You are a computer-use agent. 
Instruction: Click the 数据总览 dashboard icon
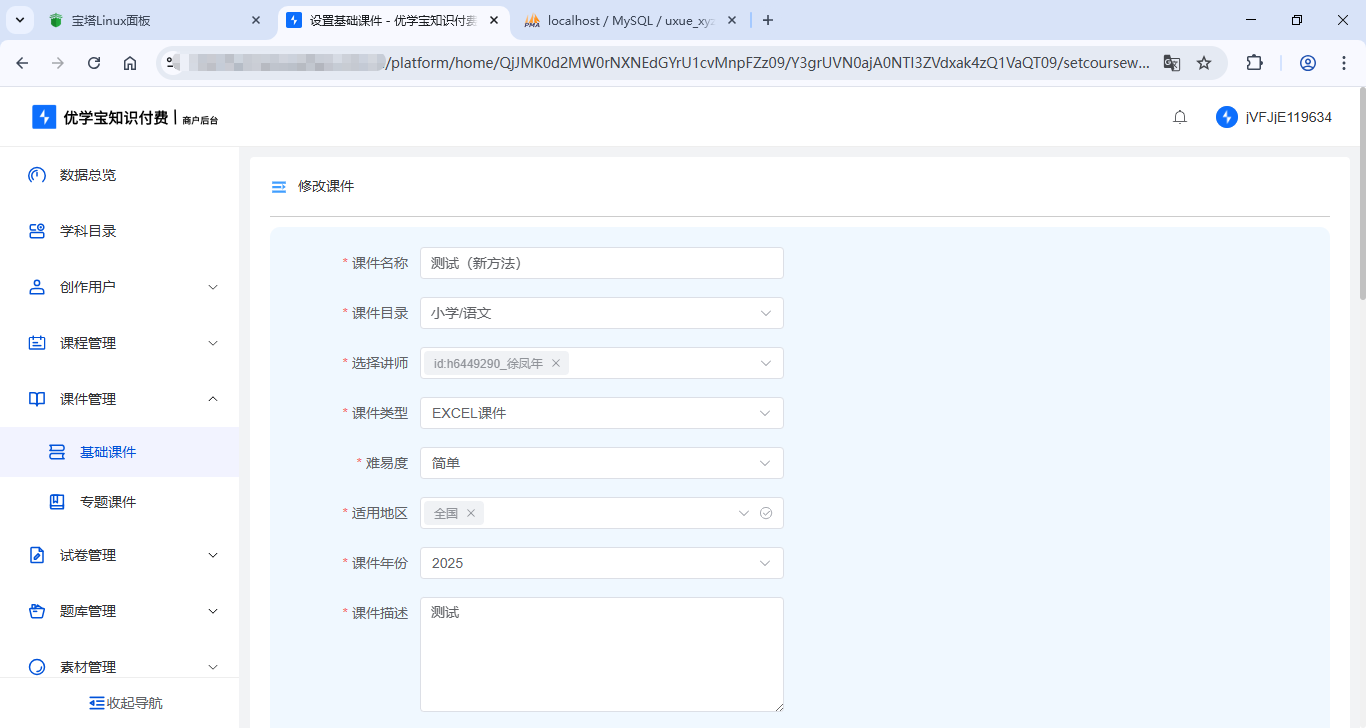click(37, 175)
